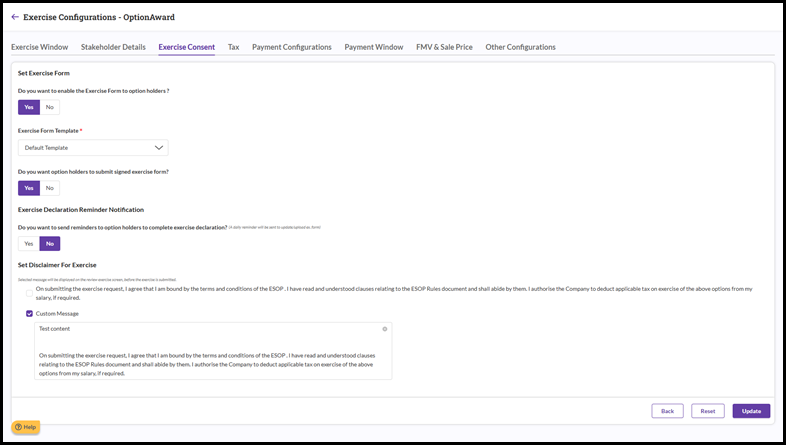Select Yes for signed exercise form submission
Viewport: 786px width, 445px height.
coord(29,188)
